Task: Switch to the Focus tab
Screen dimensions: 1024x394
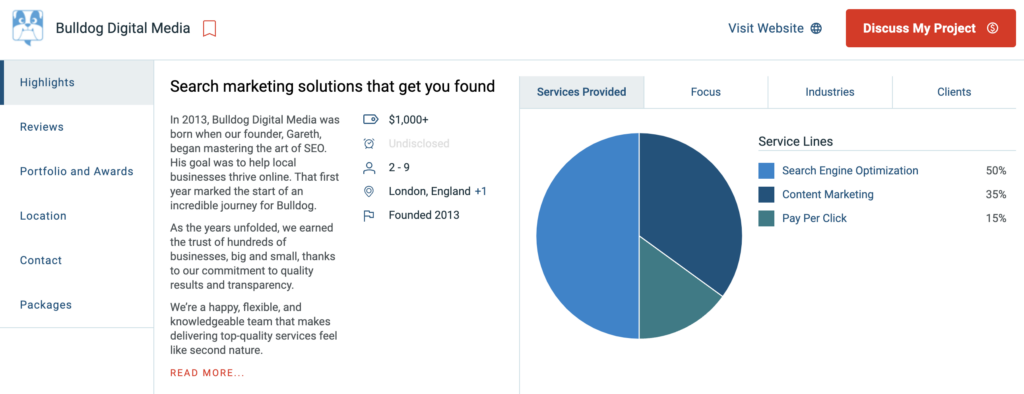Action: click(706, 92)
